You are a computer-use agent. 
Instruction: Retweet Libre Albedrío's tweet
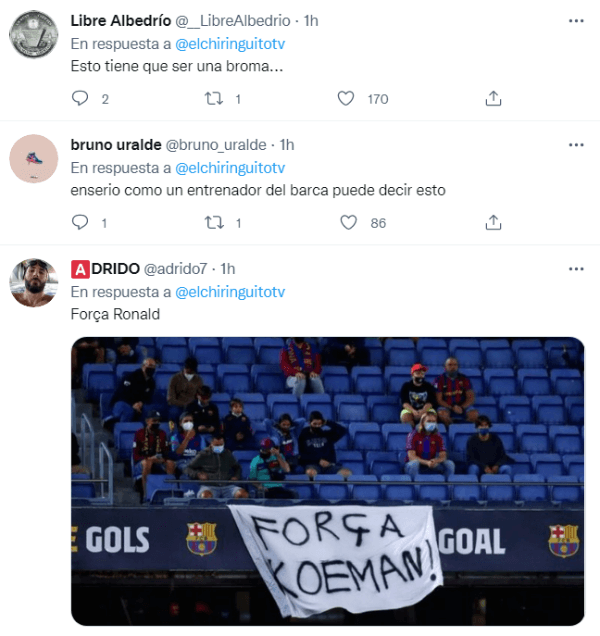tap(214, 99)
